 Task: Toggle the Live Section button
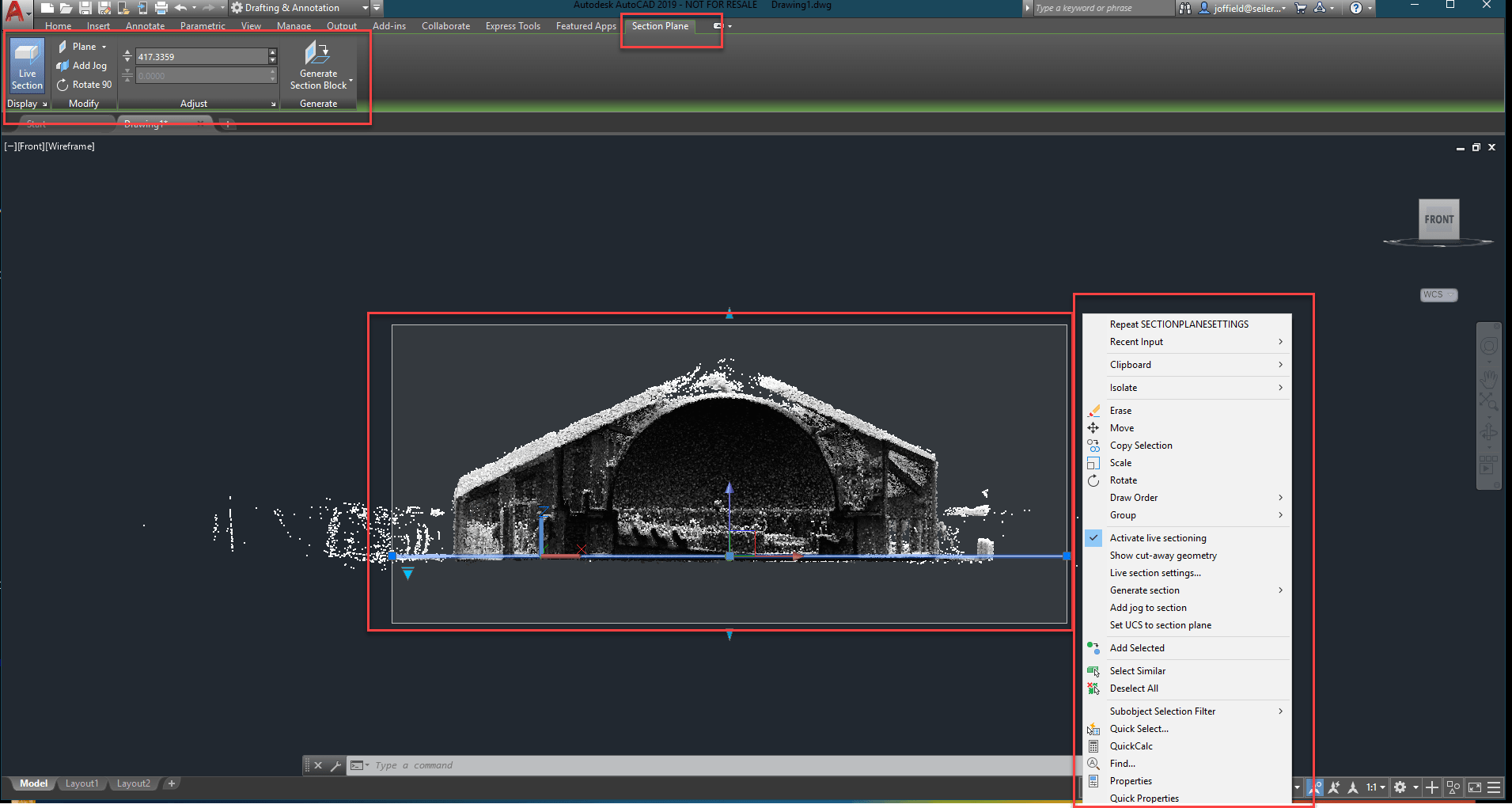coord(27,66)
